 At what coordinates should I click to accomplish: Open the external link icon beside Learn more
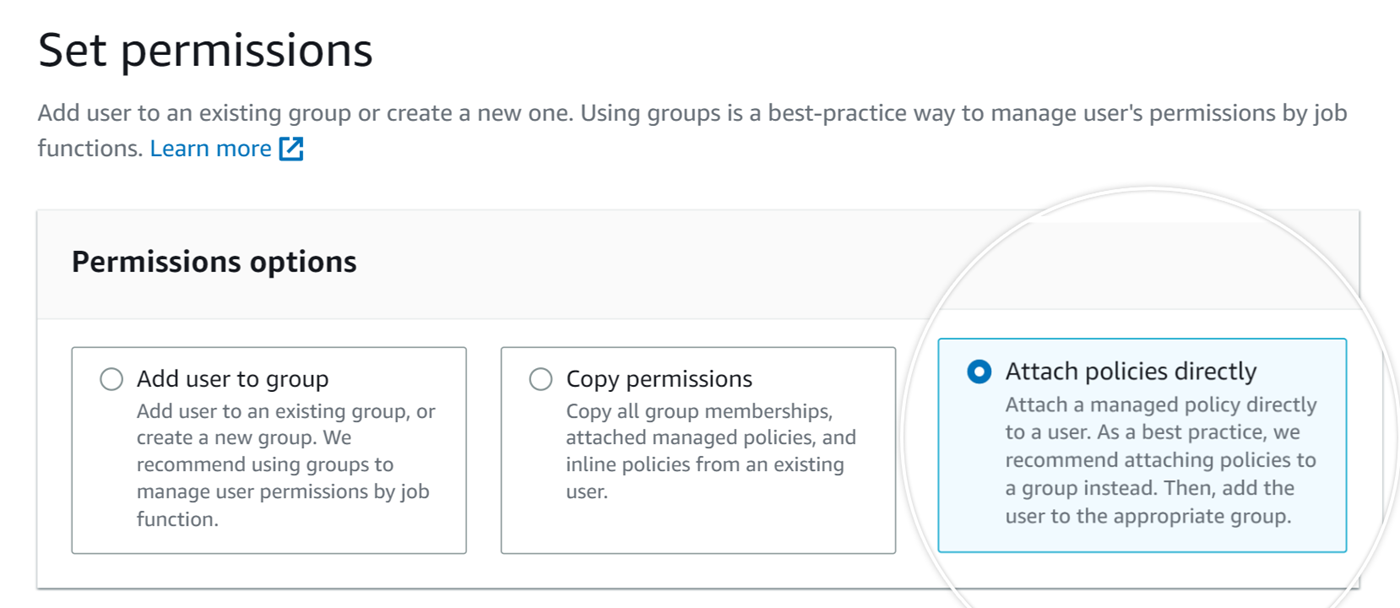291,149
